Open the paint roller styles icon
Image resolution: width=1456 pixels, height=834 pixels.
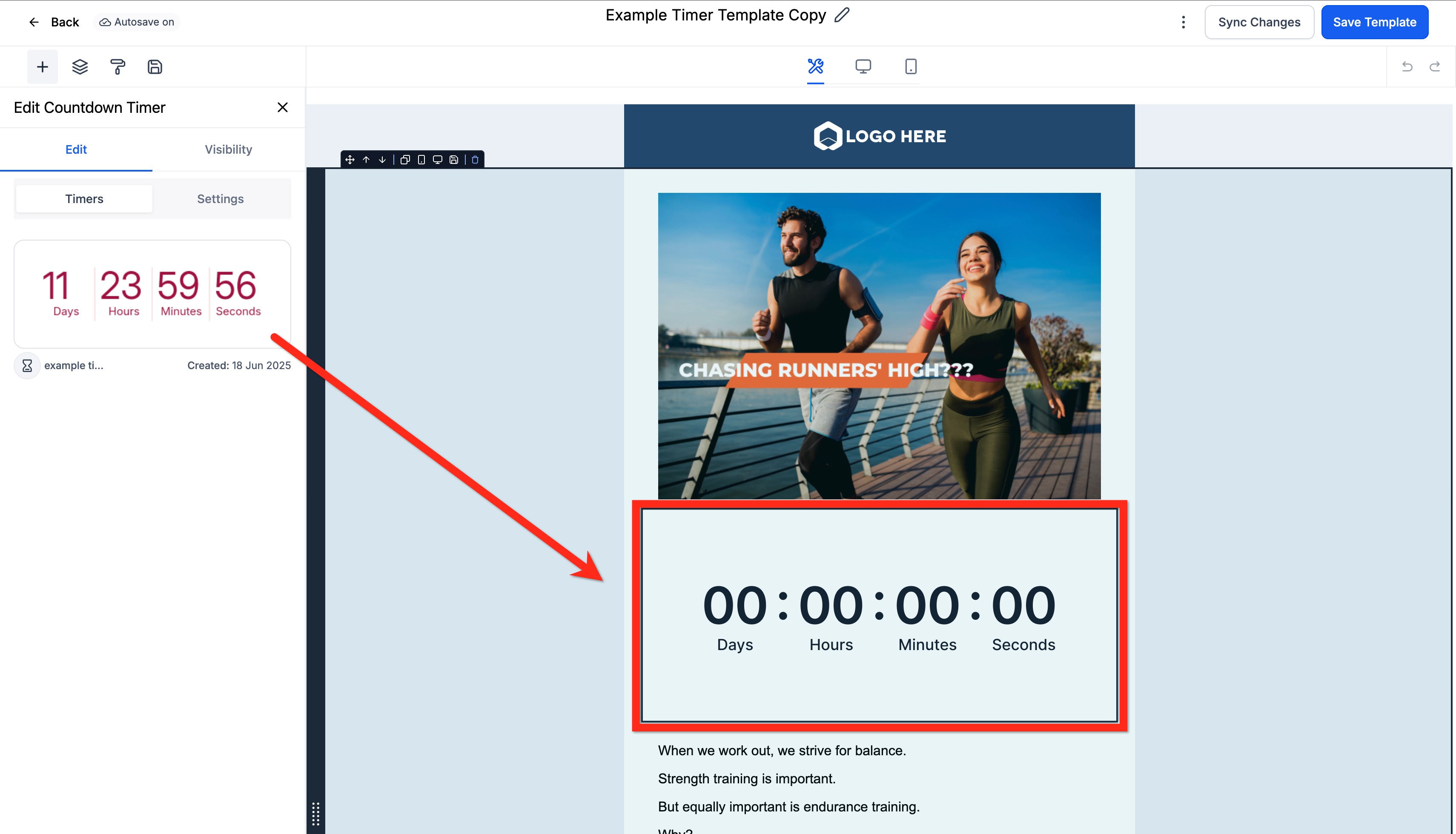(118, 67)
